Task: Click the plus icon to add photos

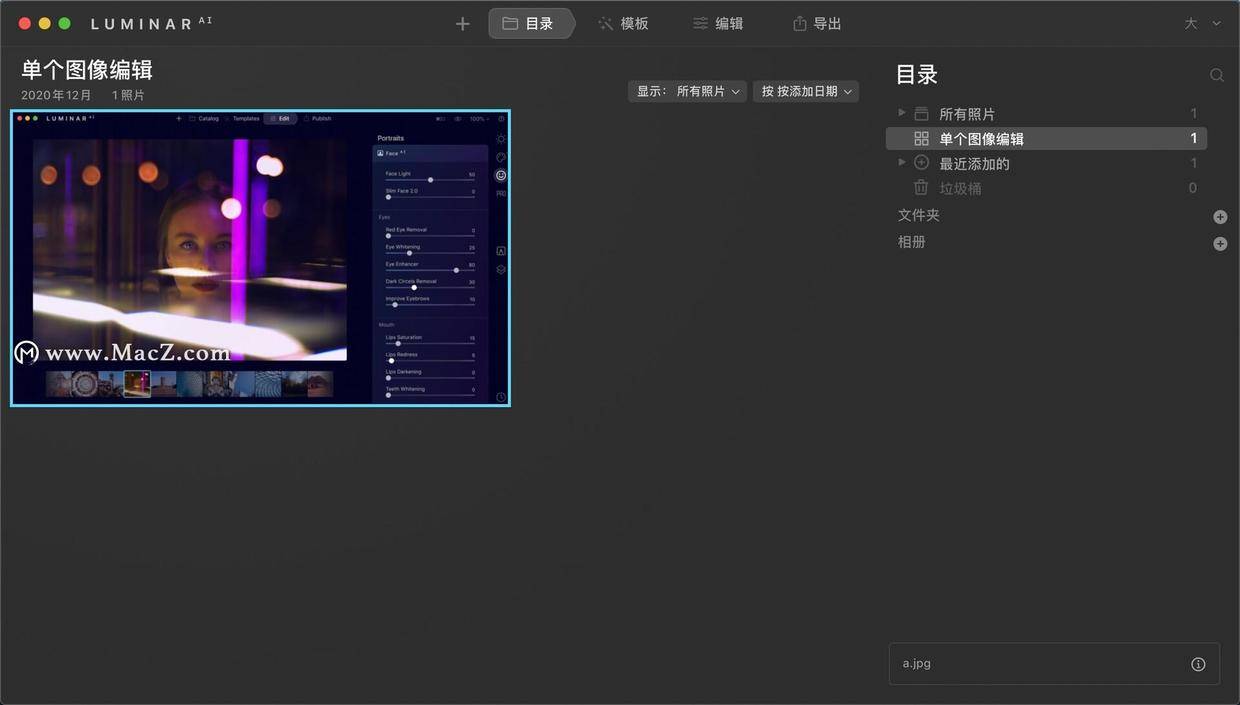Action: [x=462, y=24]
